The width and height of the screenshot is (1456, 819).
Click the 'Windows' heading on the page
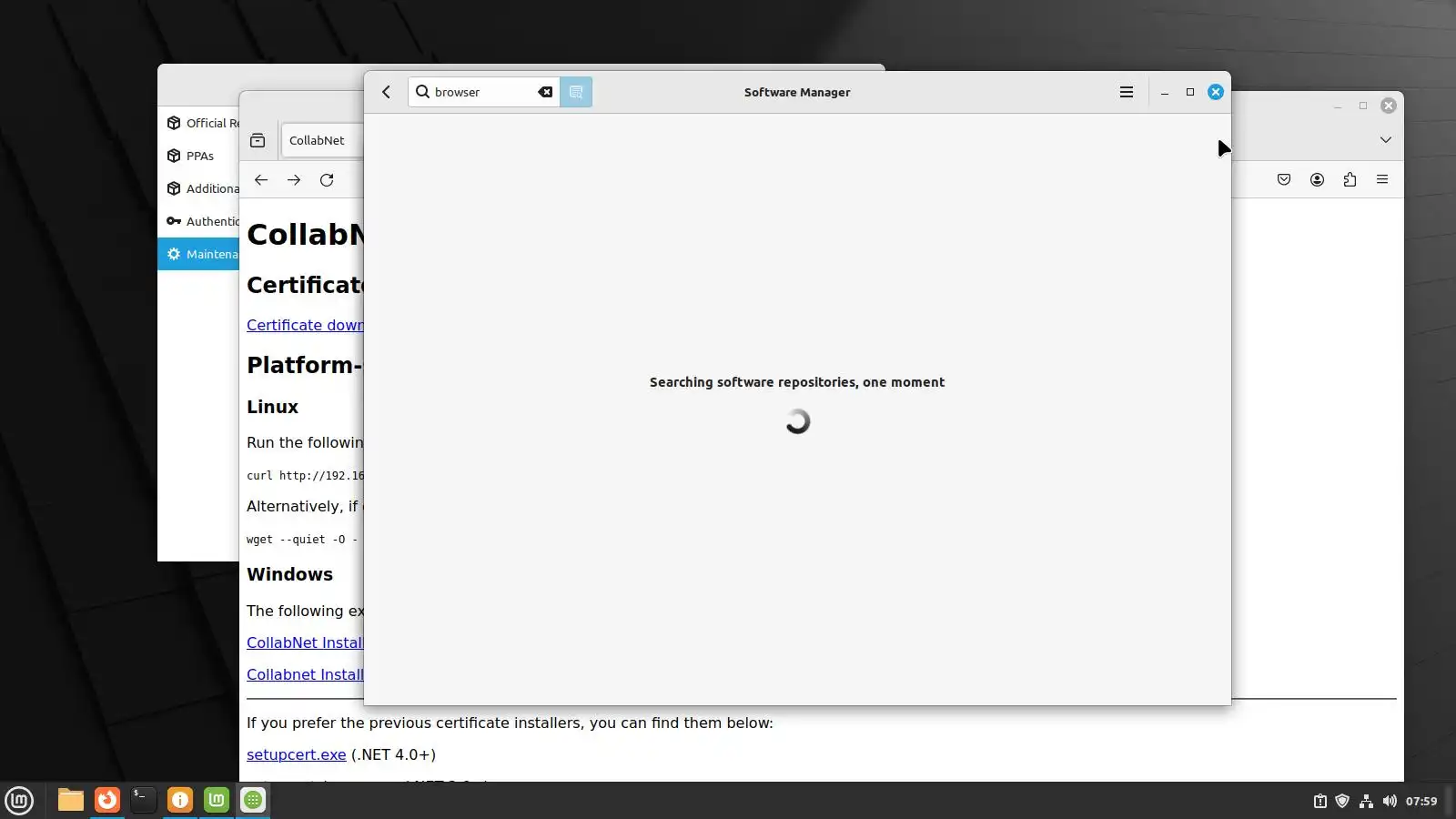pos(289,574)
